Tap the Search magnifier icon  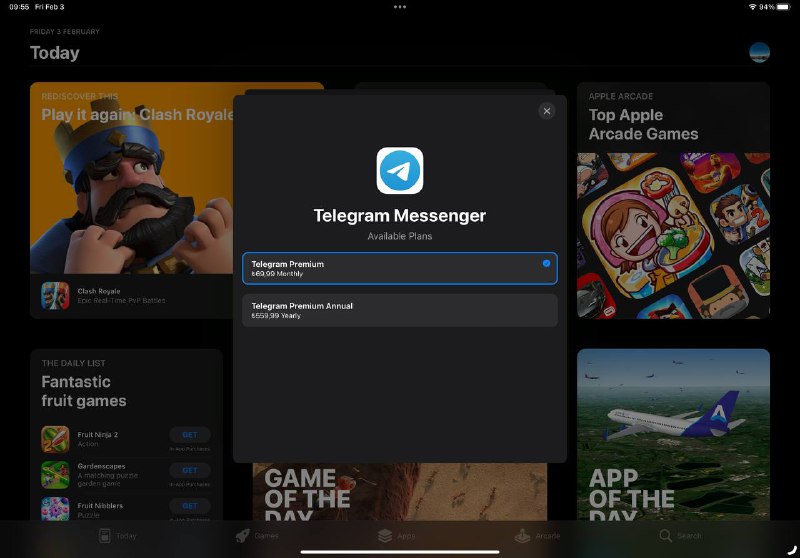(665, 536)
